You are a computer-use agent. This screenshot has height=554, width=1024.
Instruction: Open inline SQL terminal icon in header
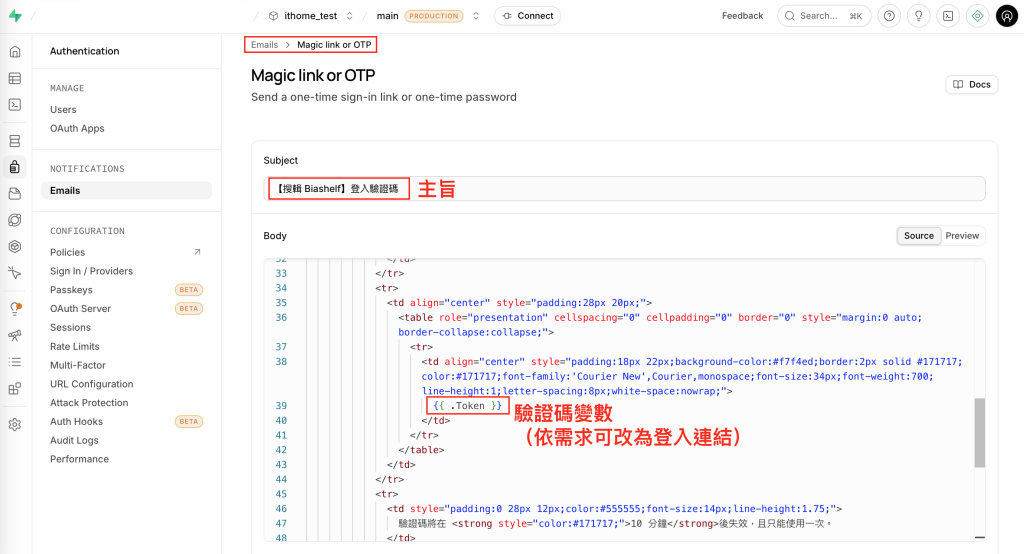coord(948,16)
